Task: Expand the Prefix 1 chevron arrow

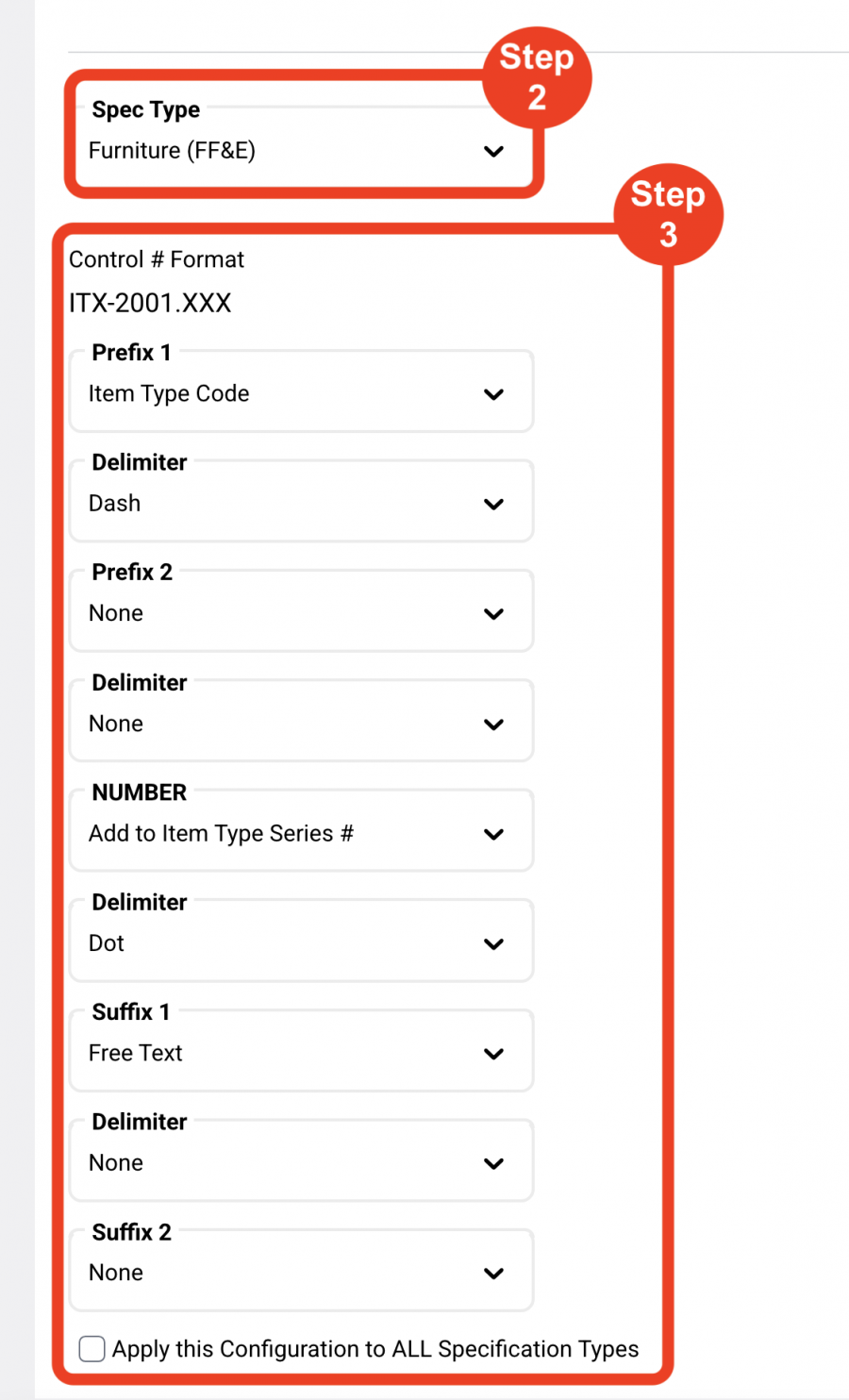Action: click(x=493, y=394)
